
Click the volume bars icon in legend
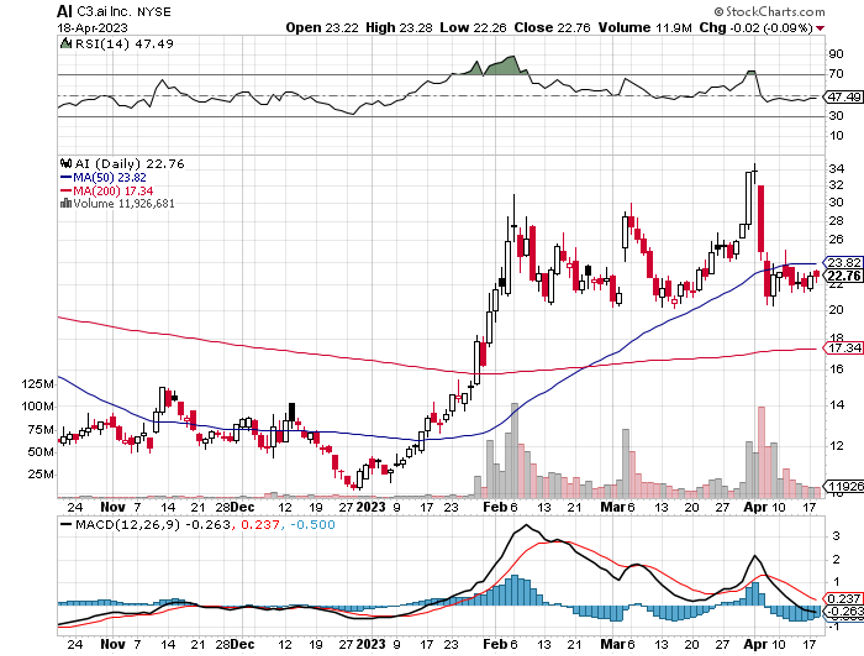point(66,203)
